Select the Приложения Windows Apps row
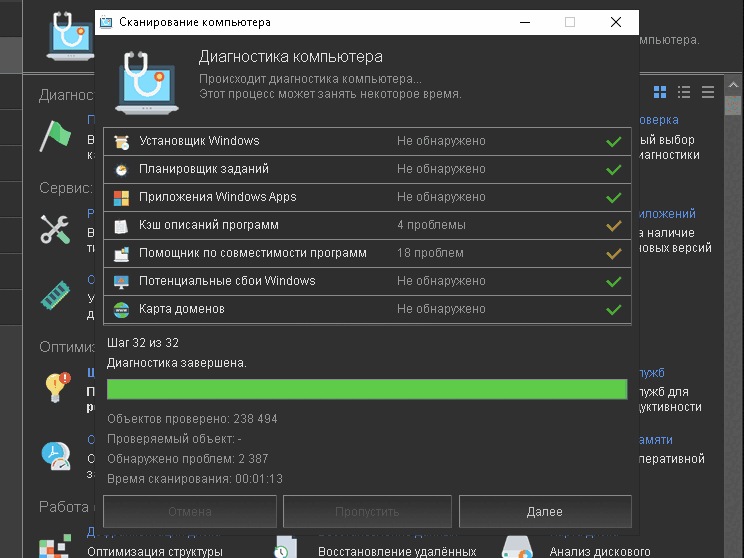Viewport: 744px width, 558px height. 367,197
